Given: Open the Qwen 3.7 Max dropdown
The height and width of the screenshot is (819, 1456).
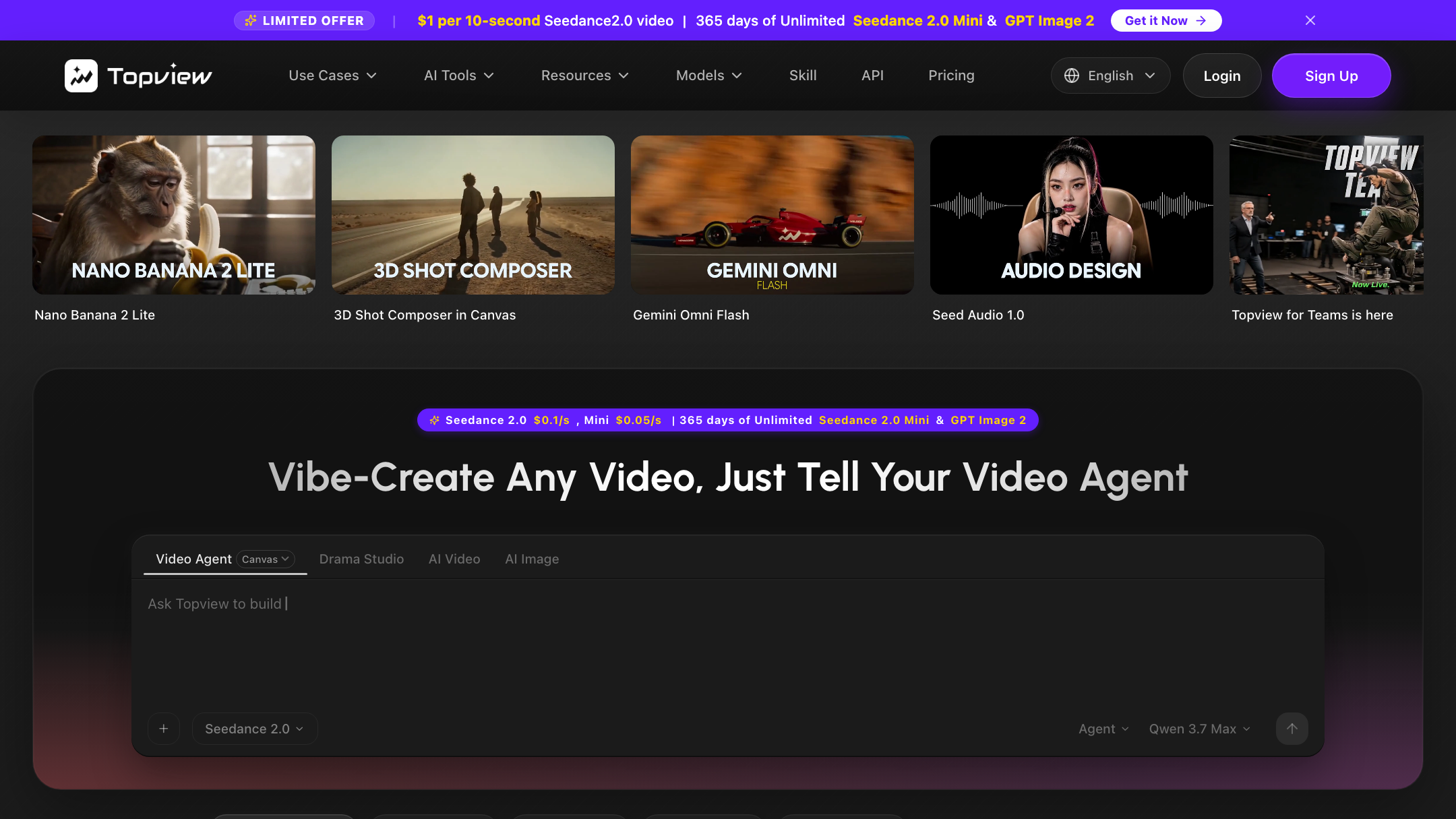Looking at the screenshot, I should click(x=1200, y=729).
